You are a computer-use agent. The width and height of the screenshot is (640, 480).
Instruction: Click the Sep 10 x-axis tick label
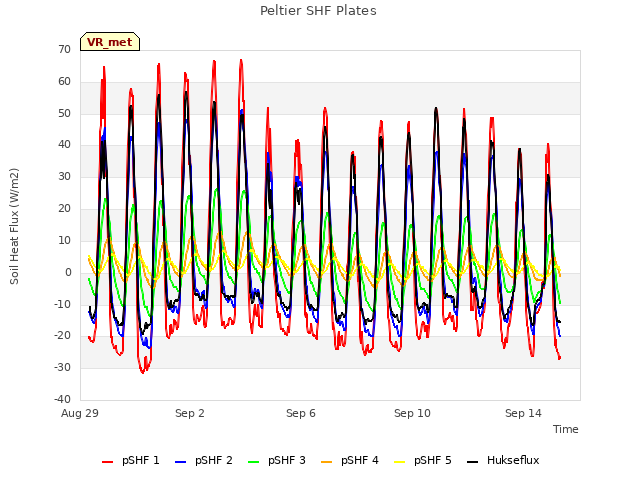coord(412,413)
